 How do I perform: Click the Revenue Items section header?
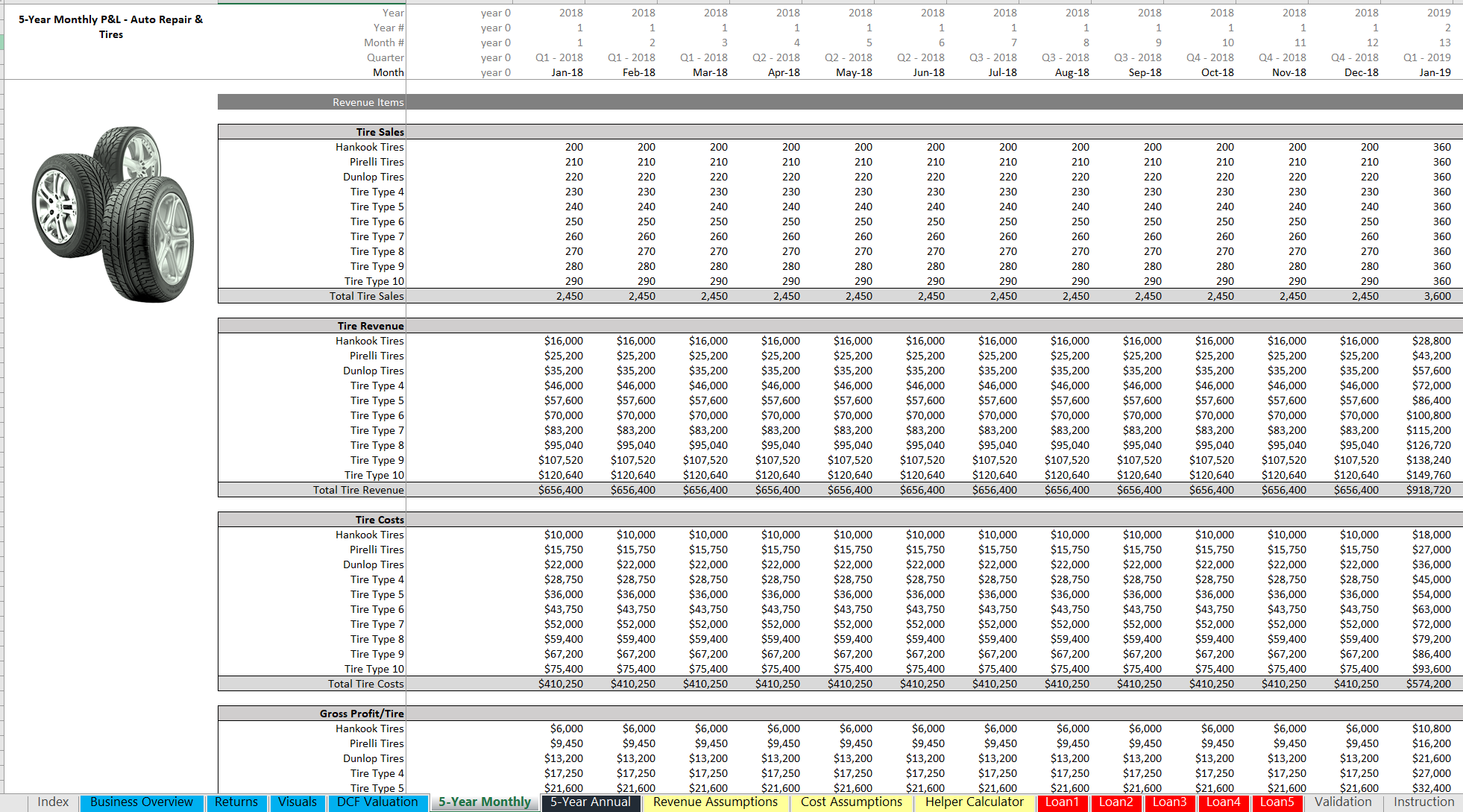(368, 102)
